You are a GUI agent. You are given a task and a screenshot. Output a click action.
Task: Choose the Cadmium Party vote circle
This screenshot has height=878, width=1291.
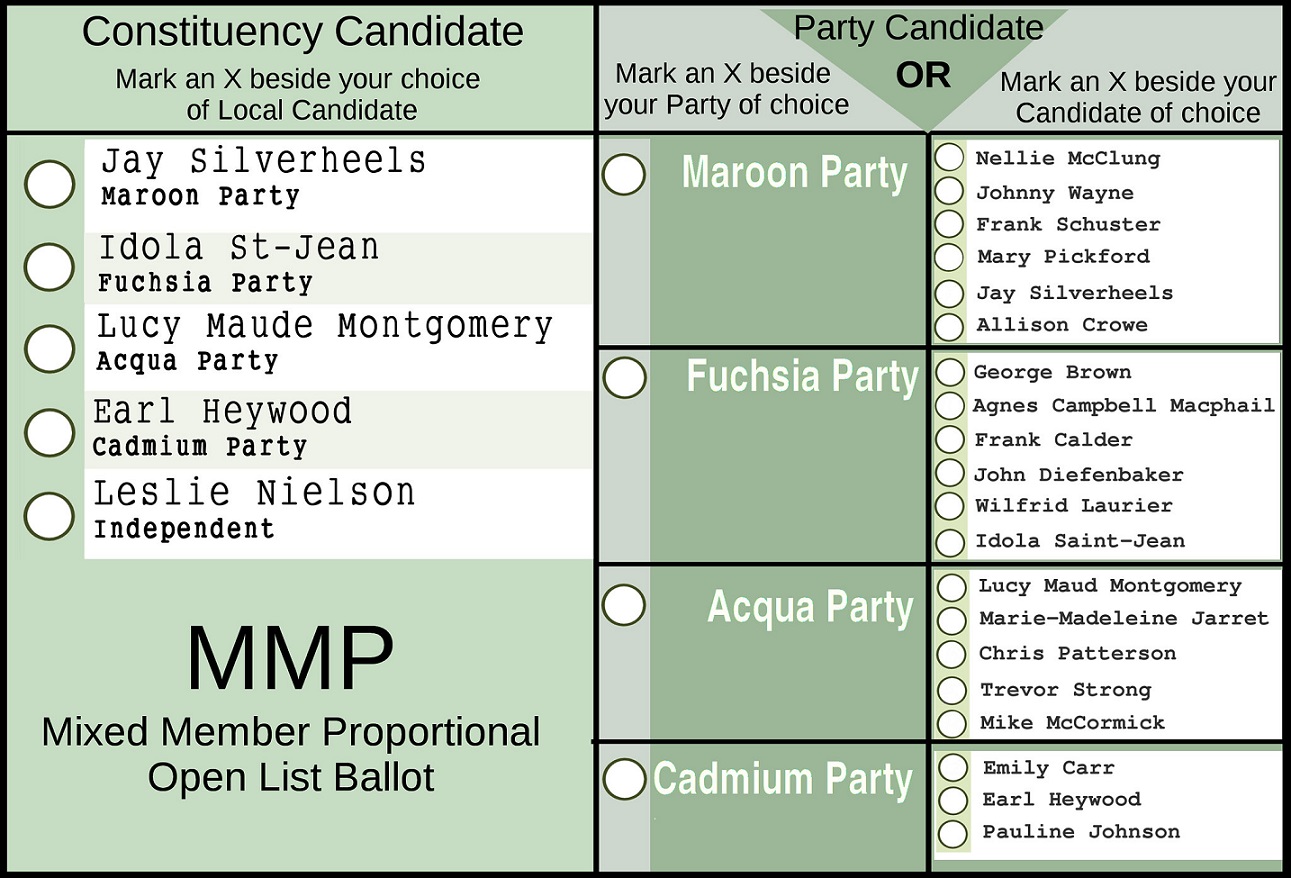625,780
